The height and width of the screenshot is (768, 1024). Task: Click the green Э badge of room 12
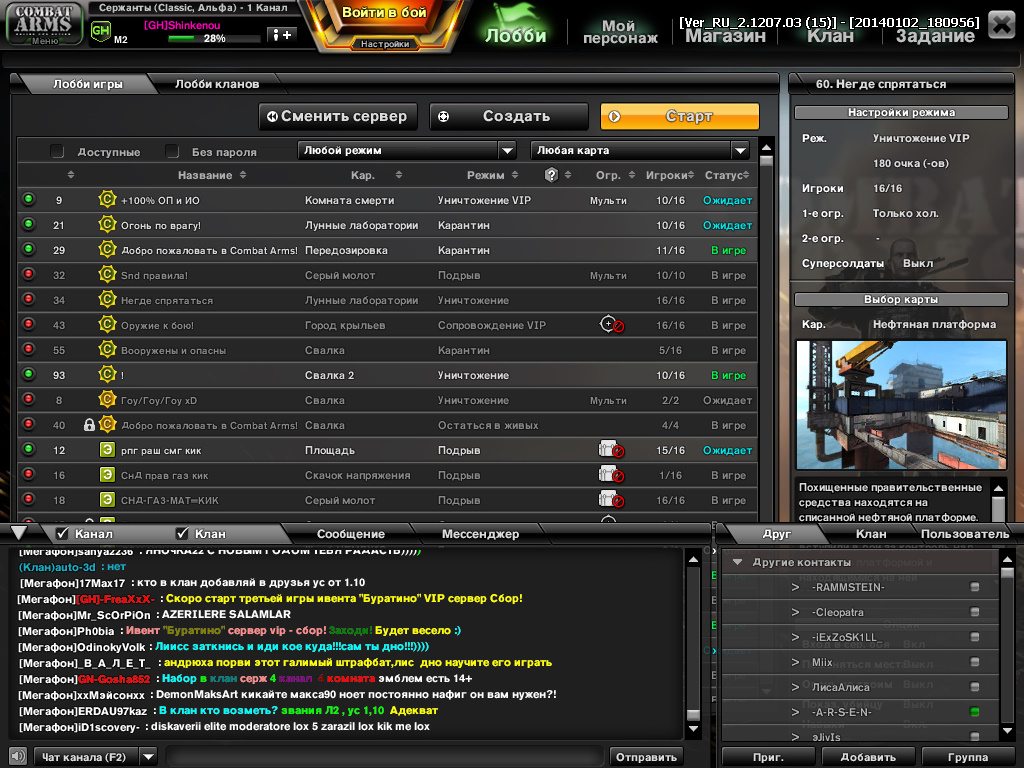[x=107, y=449]
